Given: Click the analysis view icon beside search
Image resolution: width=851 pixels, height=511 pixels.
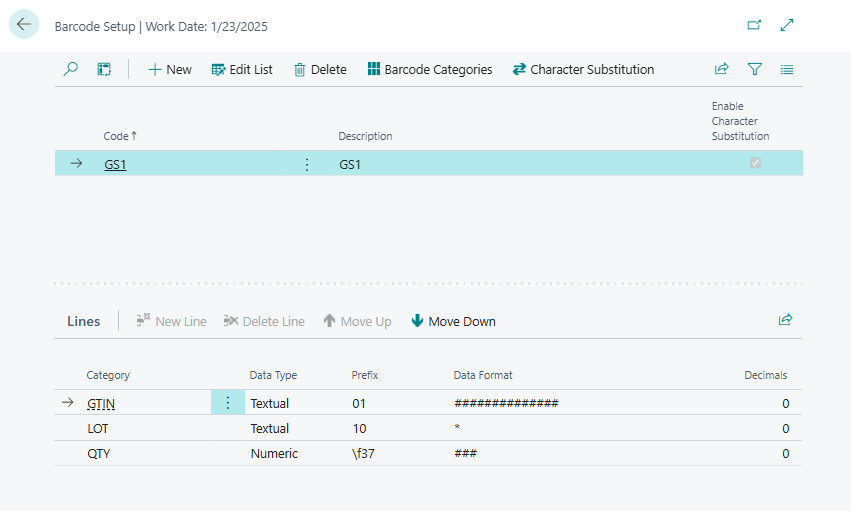Looking at the screenshot, I should tap(104, 69).
